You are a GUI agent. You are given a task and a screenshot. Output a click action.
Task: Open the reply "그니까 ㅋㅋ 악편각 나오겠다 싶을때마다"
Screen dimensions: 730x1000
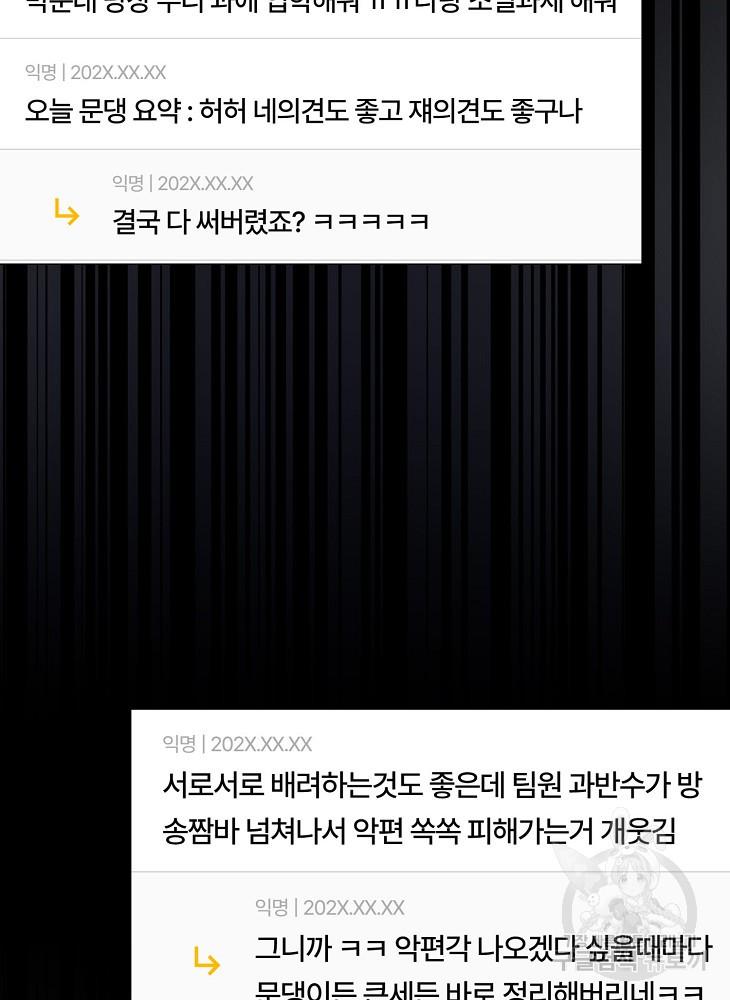point(483,948)
